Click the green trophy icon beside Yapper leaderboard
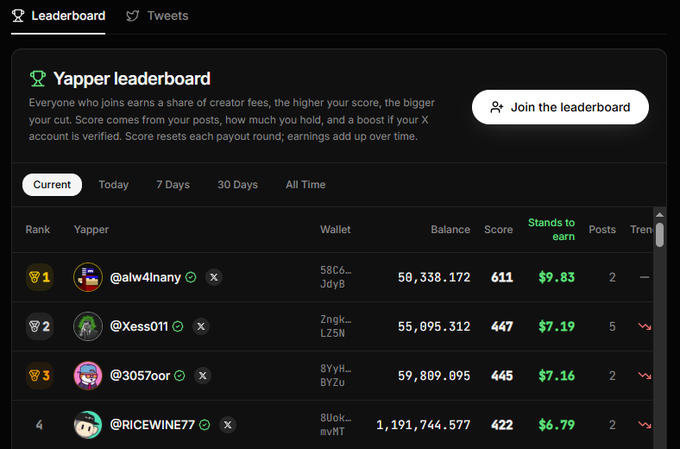Viewport: 680px width, 449px height. pos(38,79)
